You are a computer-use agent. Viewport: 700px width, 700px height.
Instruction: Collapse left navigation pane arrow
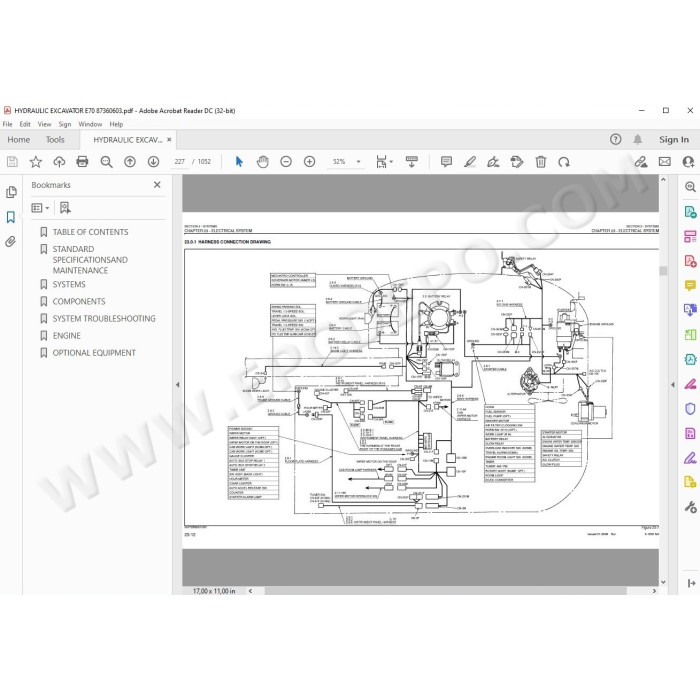pos(178,384)
